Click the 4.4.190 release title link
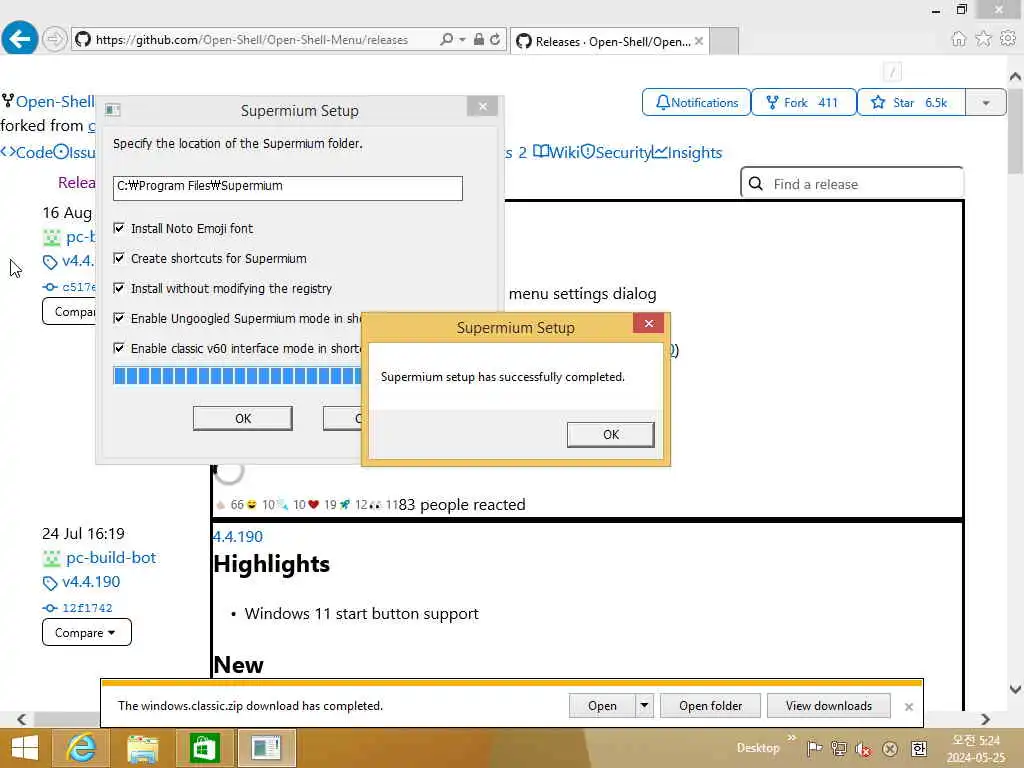Screen dimensions: 1024x768 (238, 536)
